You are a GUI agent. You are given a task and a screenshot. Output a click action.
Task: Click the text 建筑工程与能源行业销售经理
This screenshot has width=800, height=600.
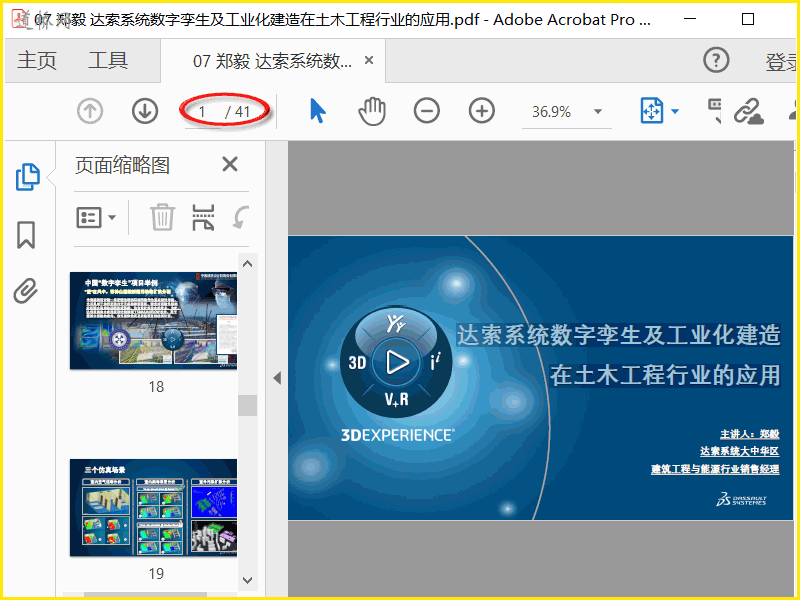(x=715, y=469)
